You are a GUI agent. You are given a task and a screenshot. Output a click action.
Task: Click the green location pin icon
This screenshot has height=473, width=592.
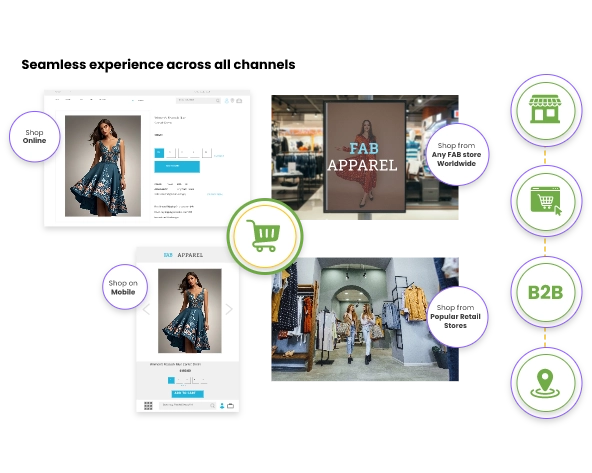click(x=546, y=383)
